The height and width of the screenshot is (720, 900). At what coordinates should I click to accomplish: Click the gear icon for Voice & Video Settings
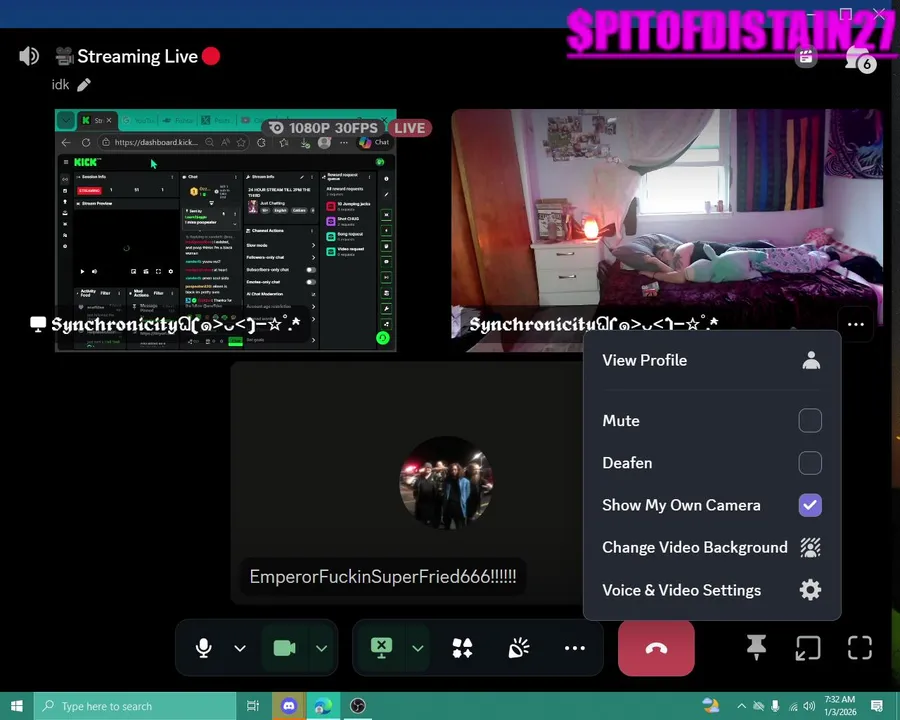pos(810,590)
